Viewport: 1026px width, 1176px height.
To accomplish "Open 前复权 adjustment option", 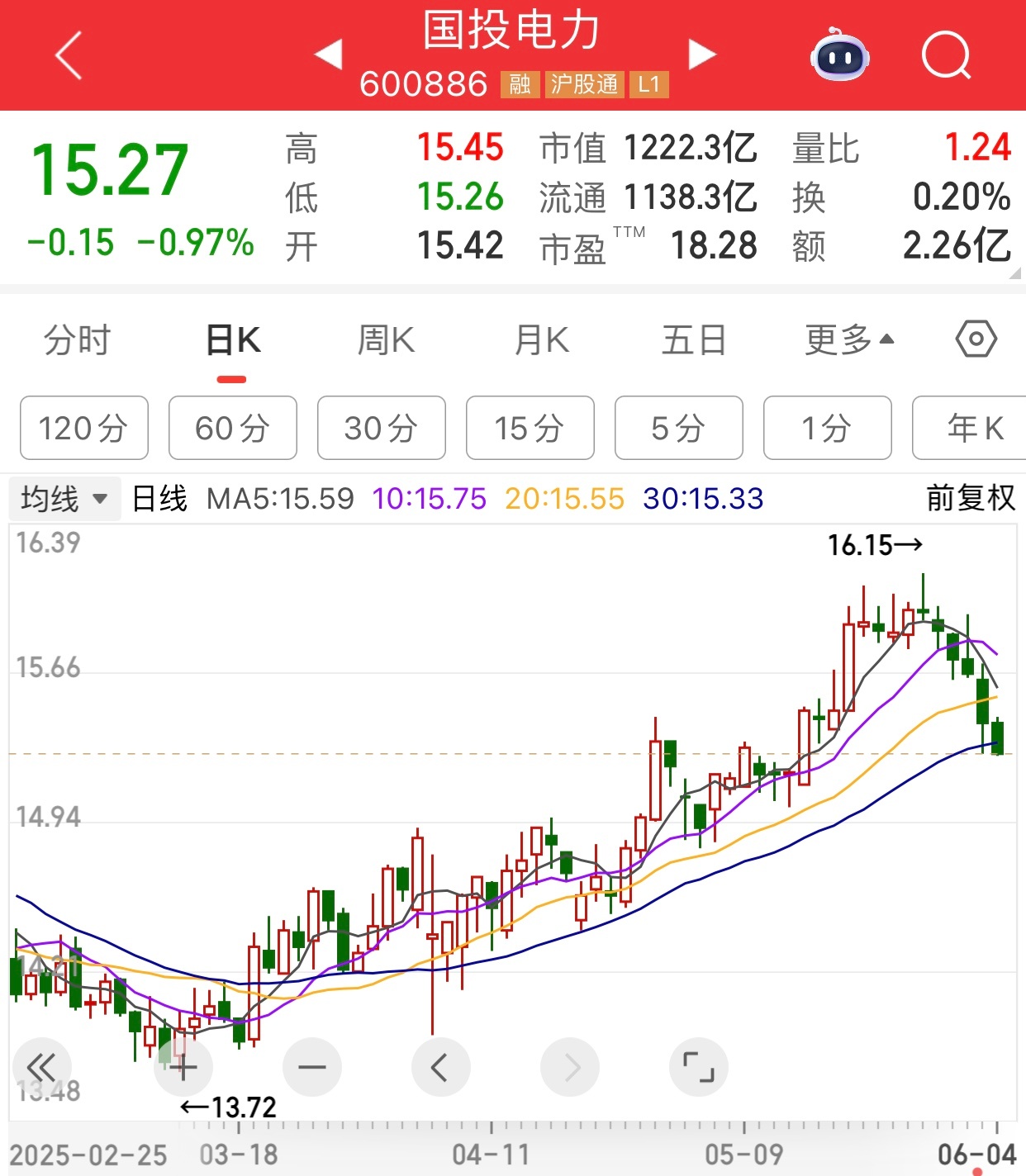I will click(971, 498).
